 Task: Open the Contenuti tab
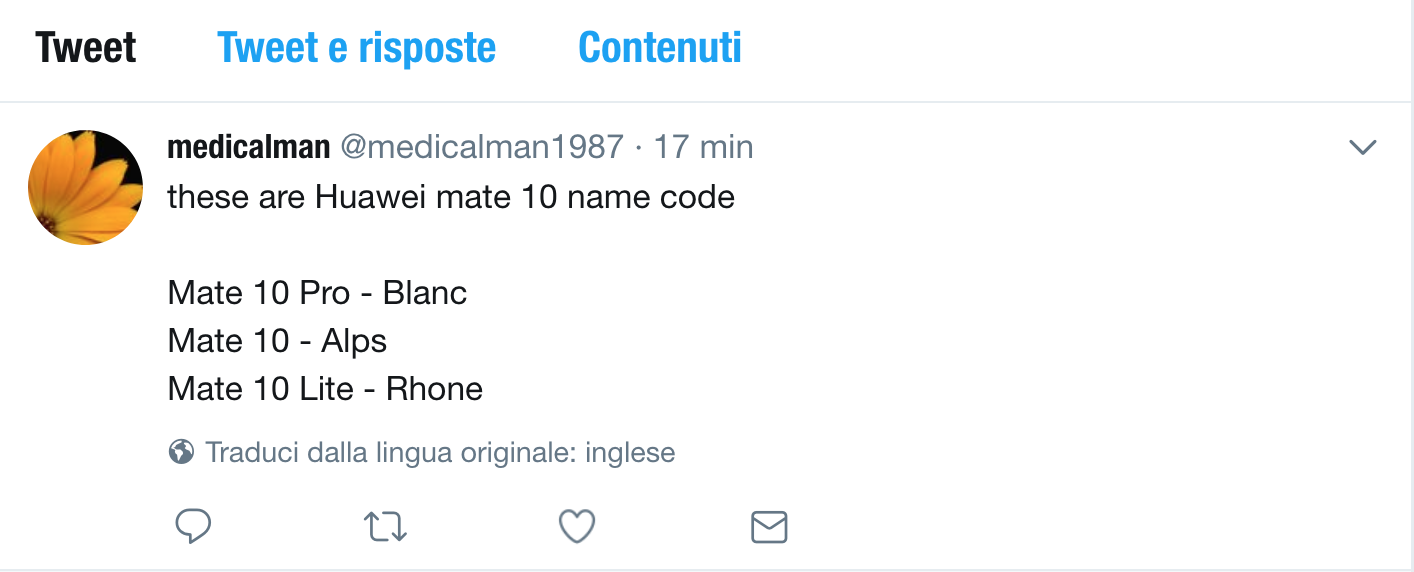[x=660, y=47]
